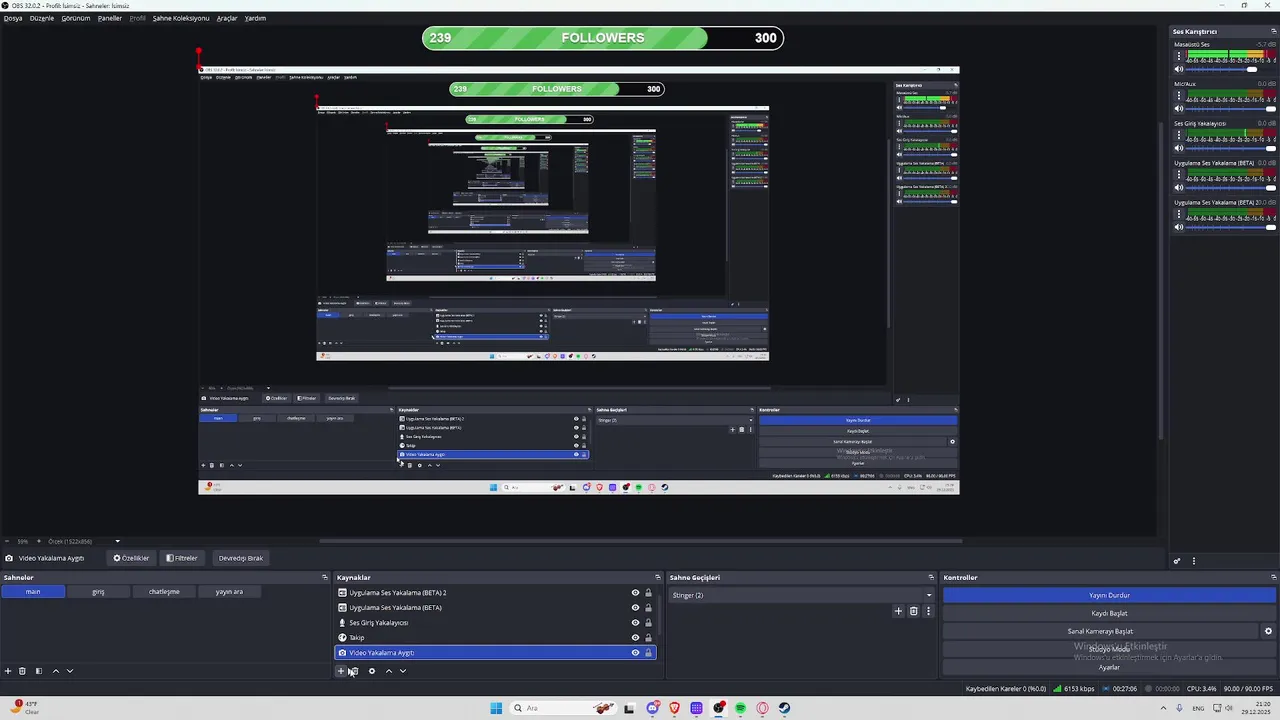Image resolution: width=1280 pixels, height=720 pixels.
Task: Click Sanal Kamerayı Başlat button
Action: point(1100,631)
